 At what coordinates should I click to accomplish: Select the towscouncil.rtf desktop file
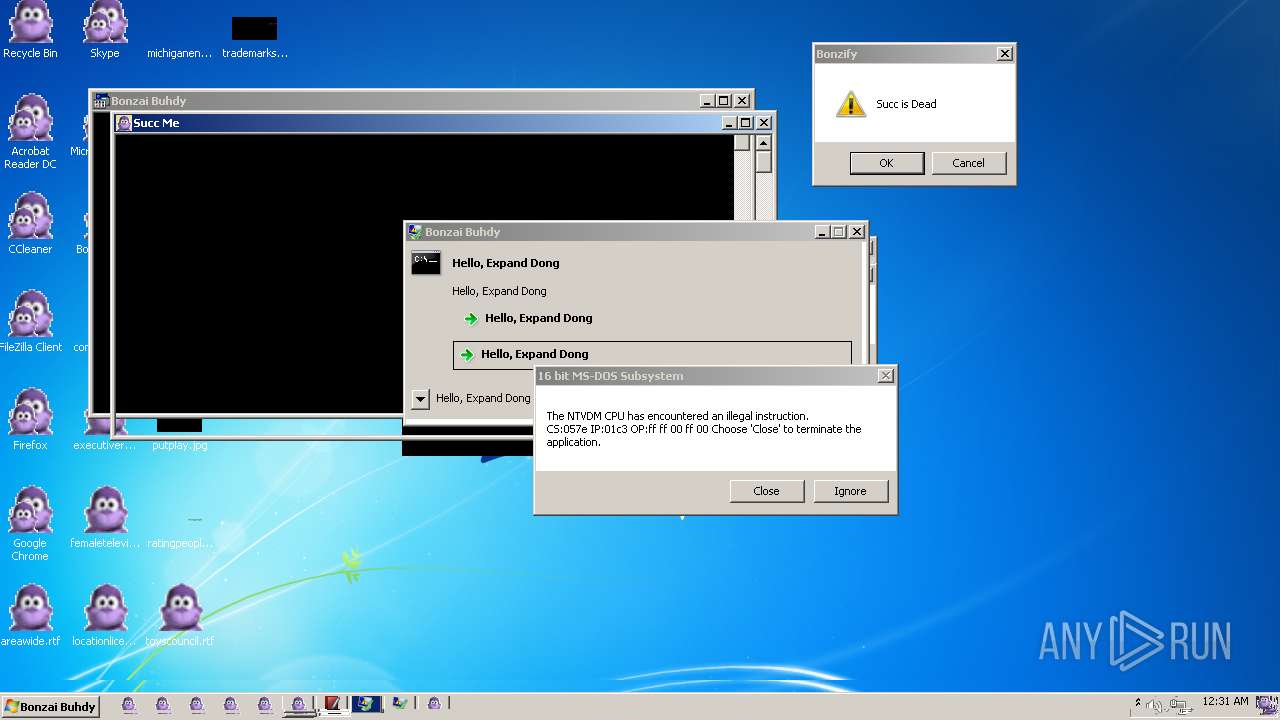point(180,615)
